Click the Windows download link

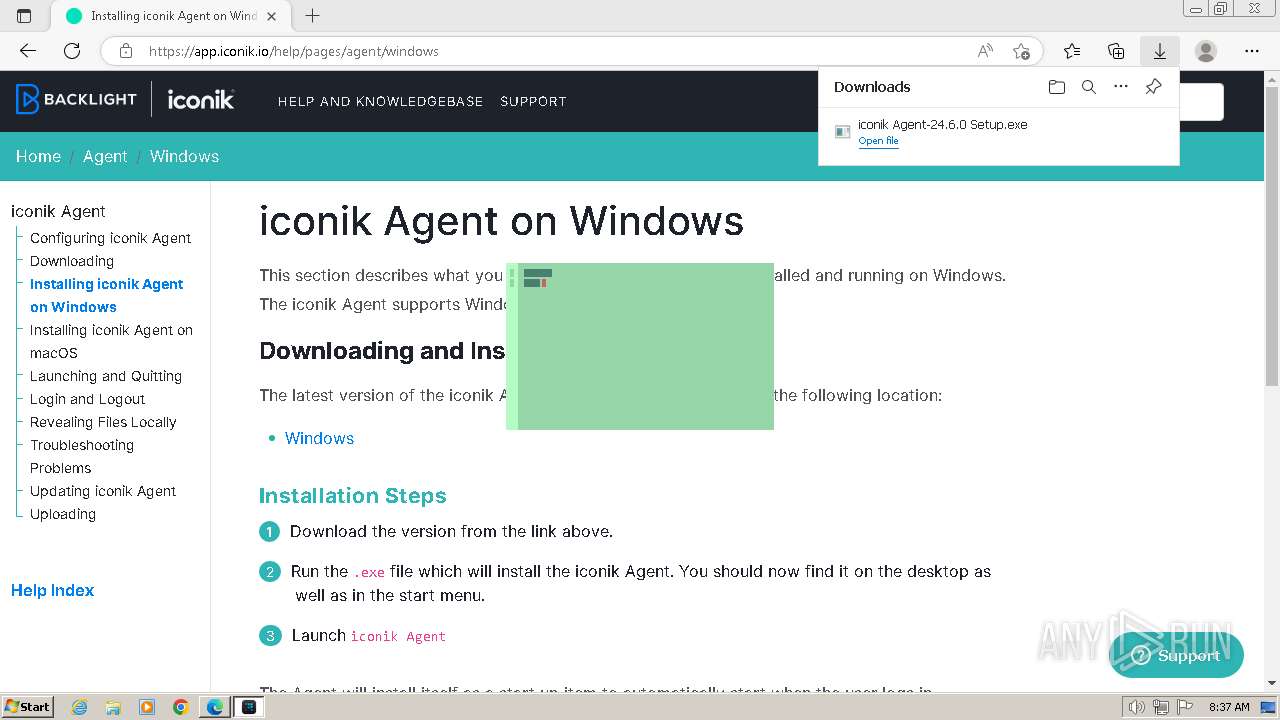click(x=319, y=438)
